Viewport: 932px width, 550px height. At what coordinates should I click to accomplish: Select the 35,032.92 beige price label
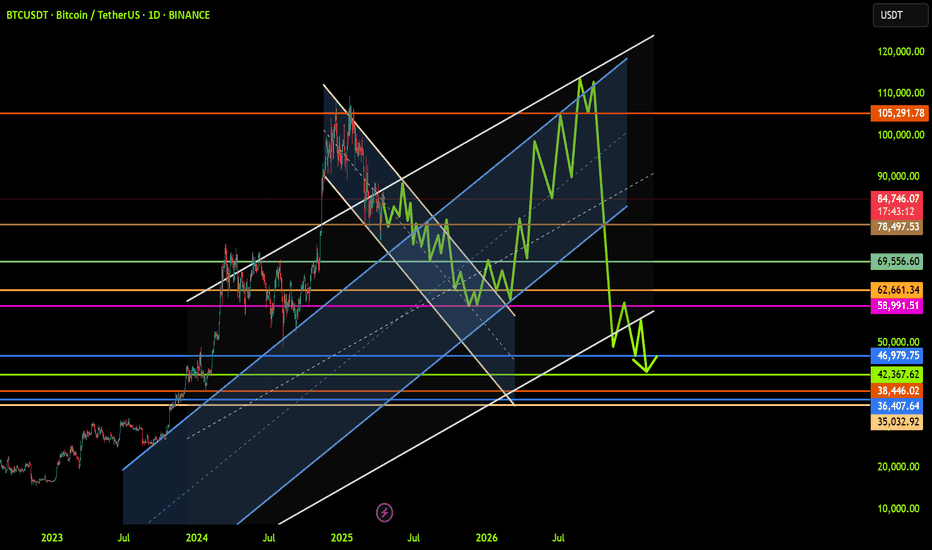pyautogui.click(x=897, y=422)
